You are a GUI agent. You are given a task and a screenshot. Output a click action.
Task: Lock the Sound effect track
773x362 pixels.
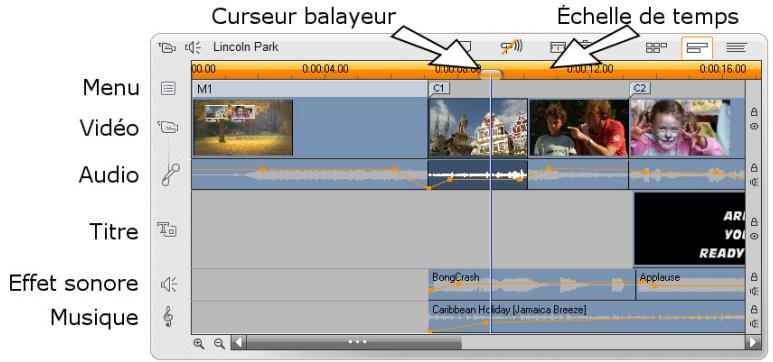[754, 278]
